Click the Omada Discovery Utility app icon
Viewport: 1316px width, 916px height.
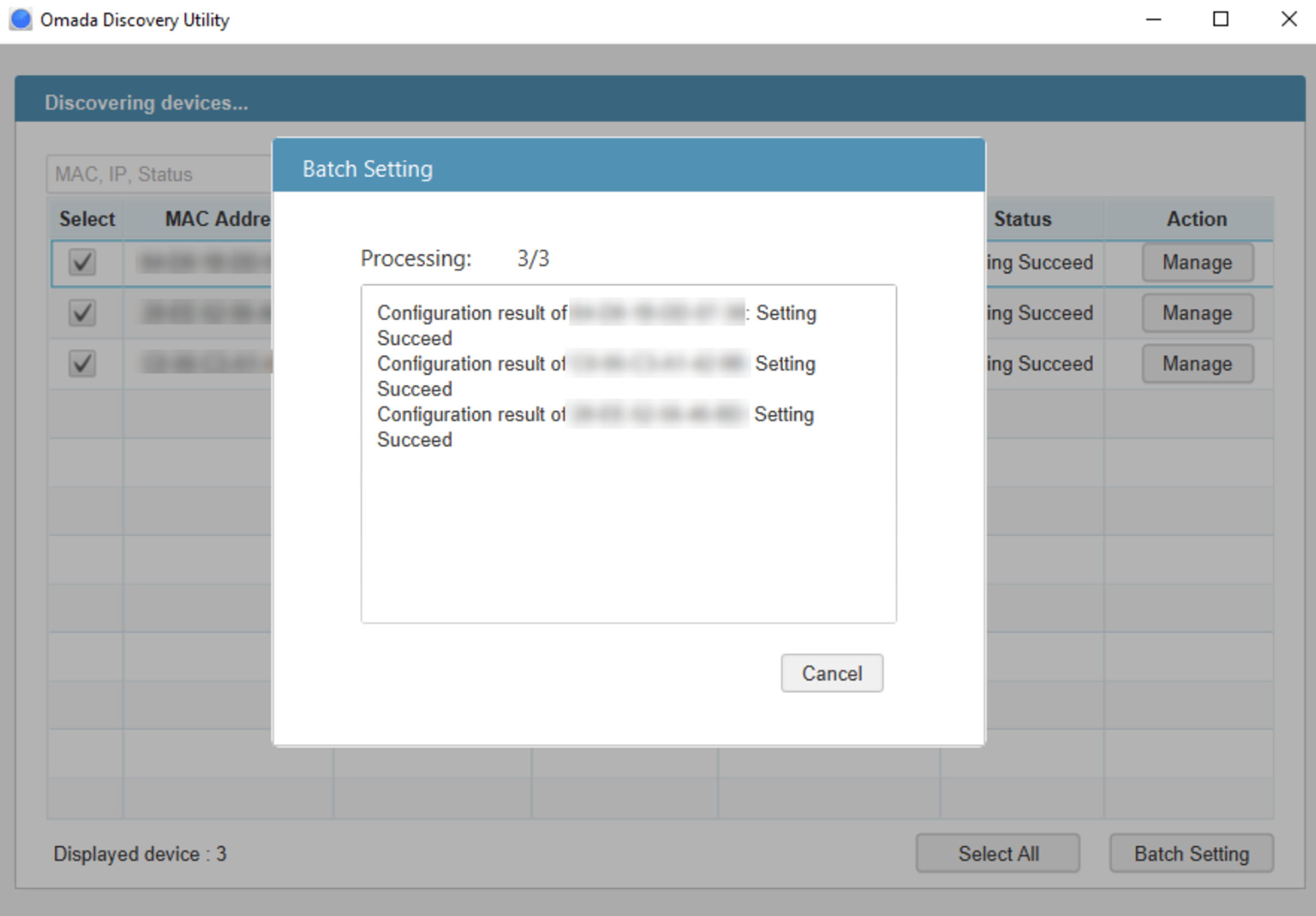(x=21, y=20)
